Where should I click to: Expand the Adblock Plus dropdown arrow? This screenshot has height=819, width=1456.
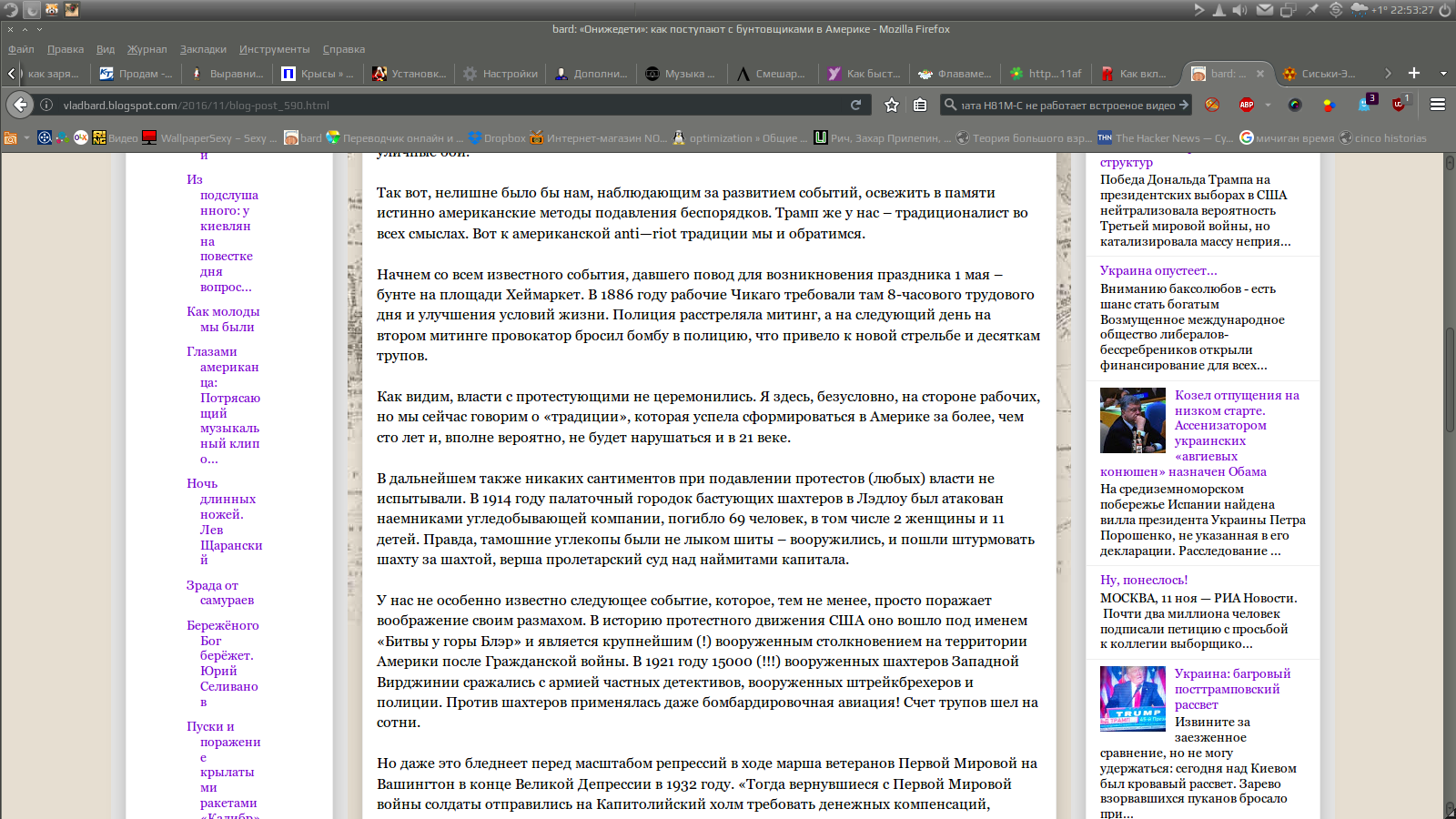click(1268, 105)
